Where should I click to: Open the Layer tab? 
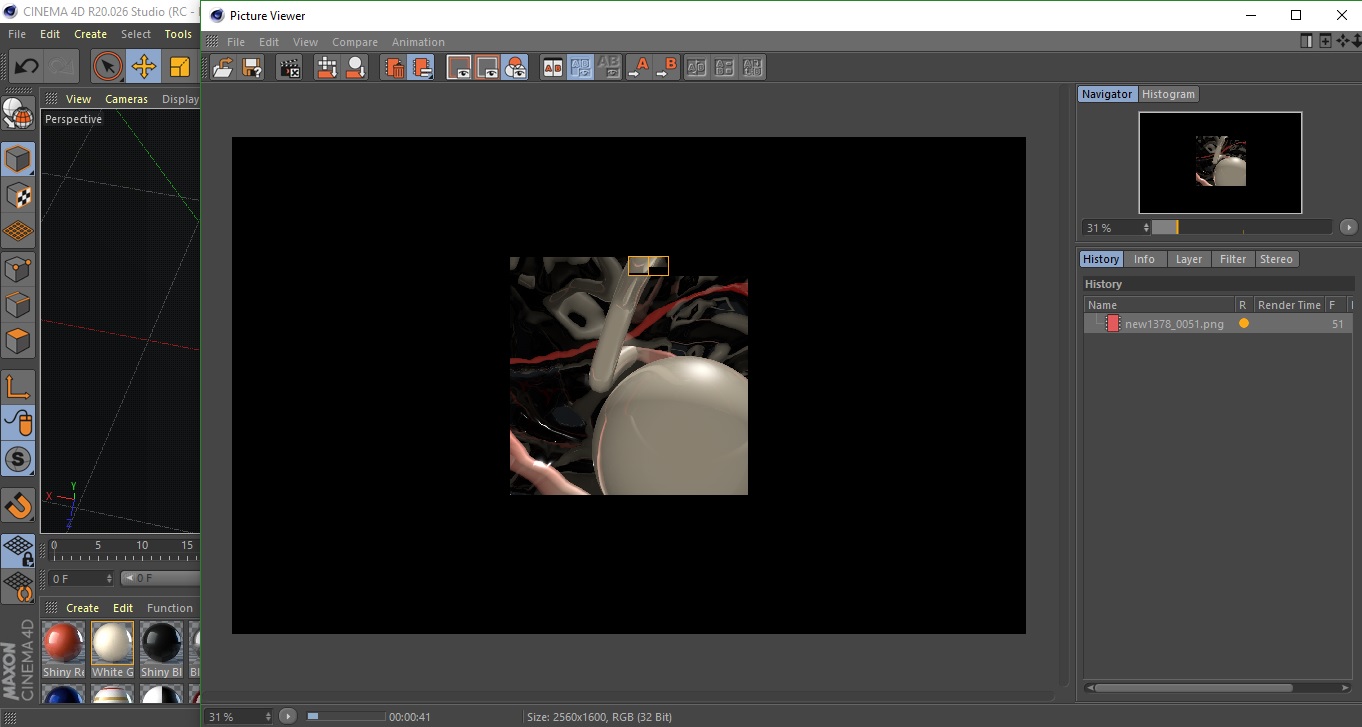tap(1188, 259)
